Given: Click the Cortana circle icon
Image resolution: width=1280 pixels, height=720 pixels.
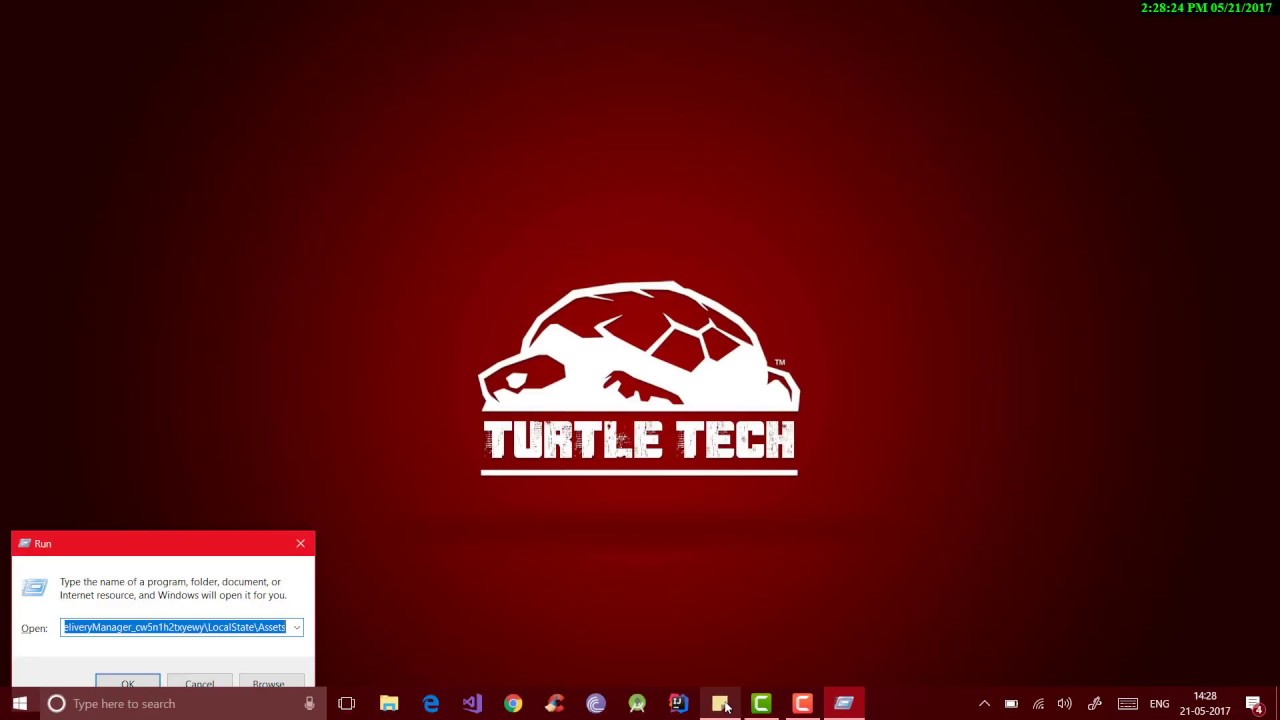Looking at the screenshot, I should [x=56, y=704].
